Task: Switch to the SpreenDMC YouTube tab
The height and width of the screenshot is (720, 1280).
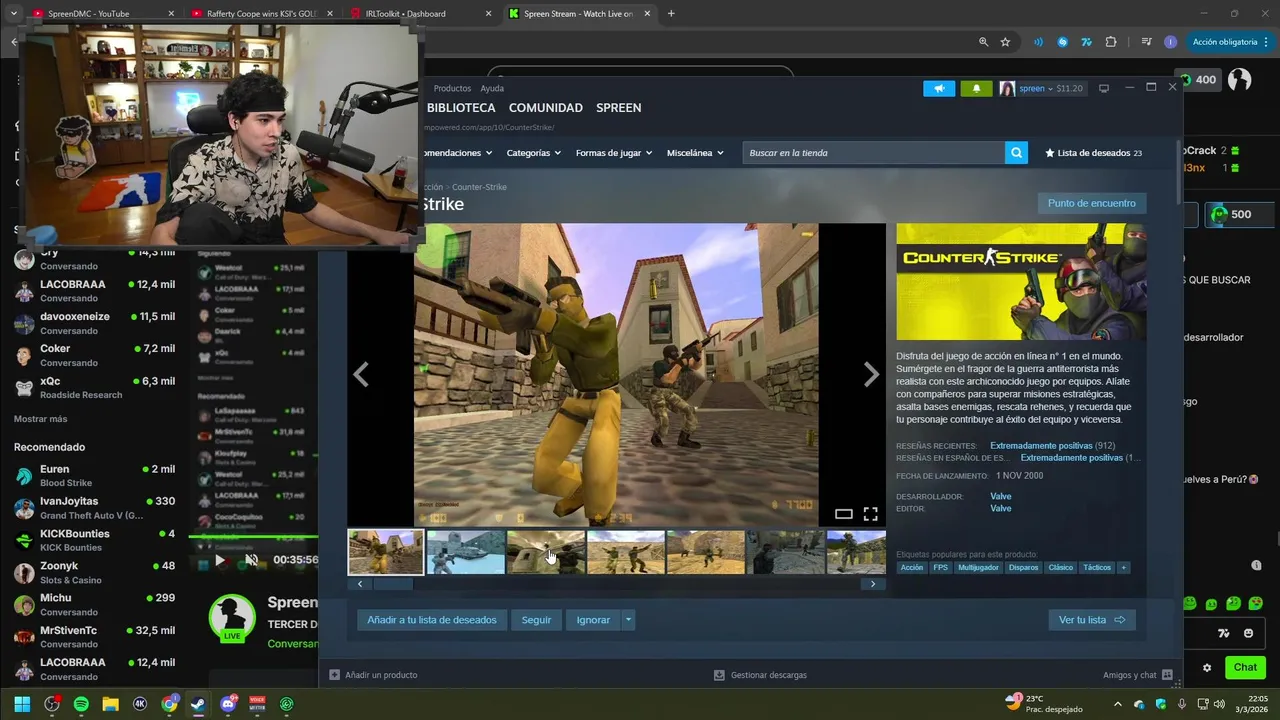Action: [100, 14]
